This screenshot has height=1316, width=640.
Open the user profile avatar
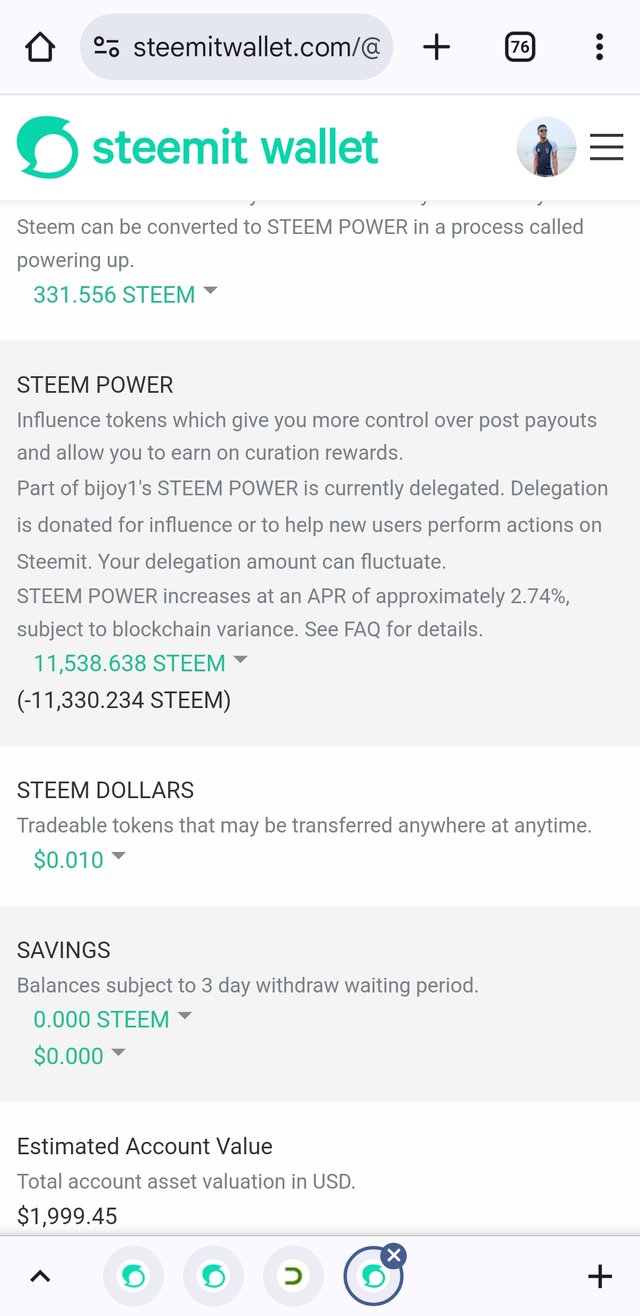(x=546, y=148)
